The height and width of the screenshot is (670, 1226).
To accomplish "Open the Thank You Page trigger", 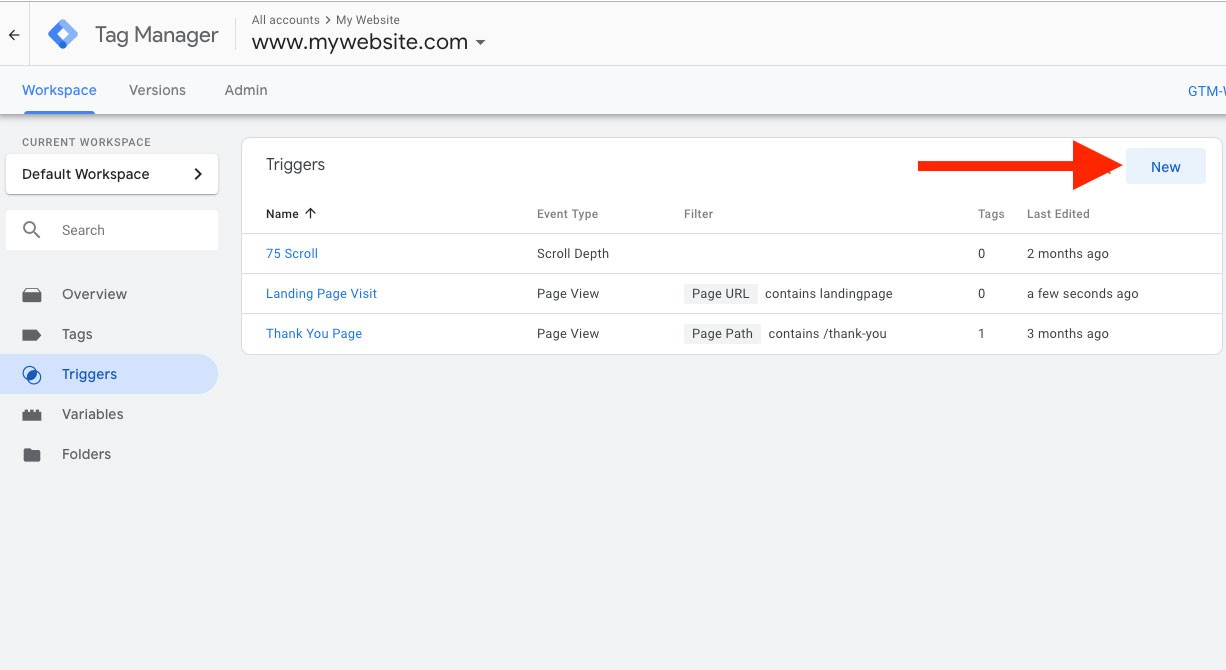I will point(314,333).
